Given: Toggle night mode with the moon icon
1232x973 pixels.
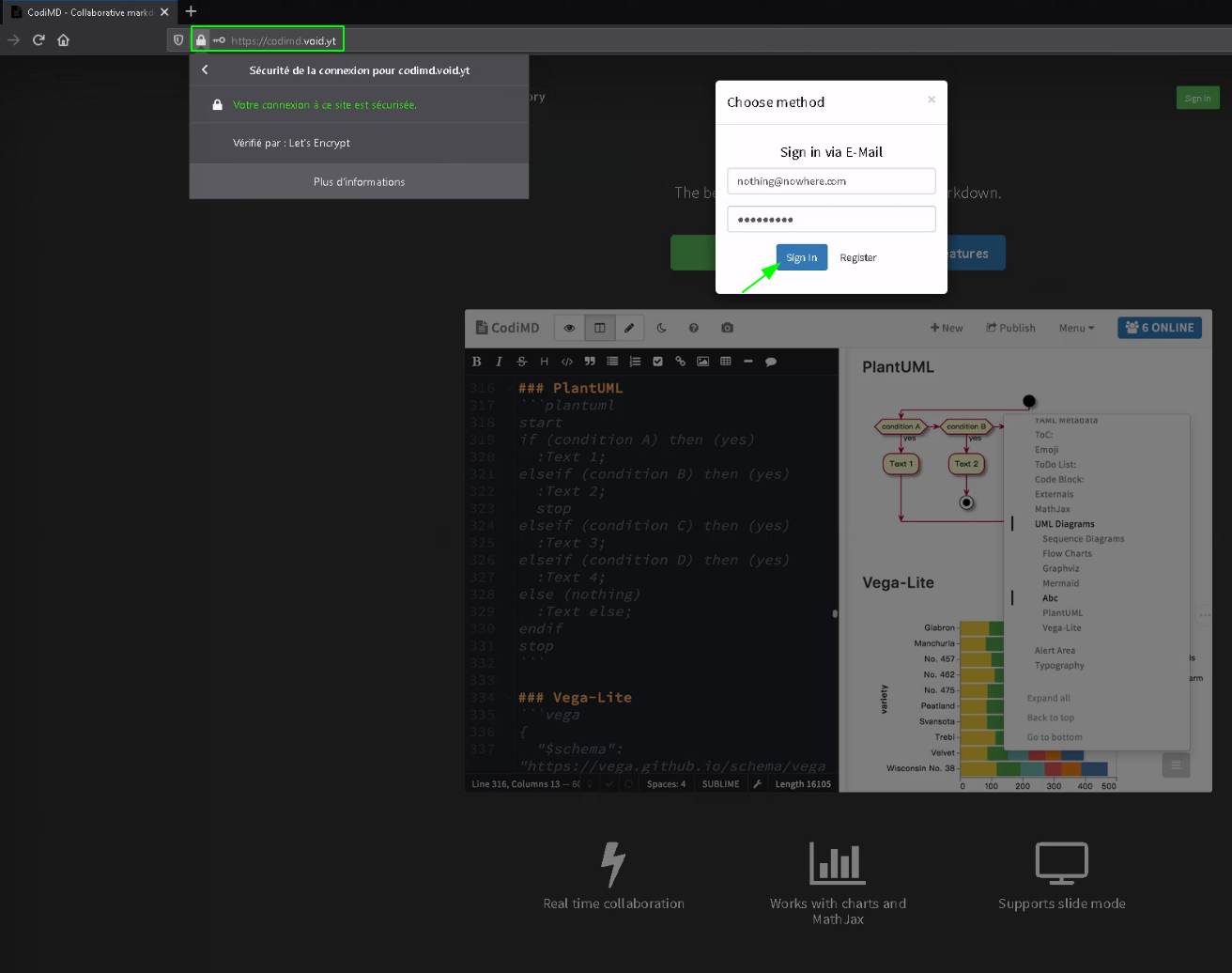Looking at the screenshot, I should 661,328.
